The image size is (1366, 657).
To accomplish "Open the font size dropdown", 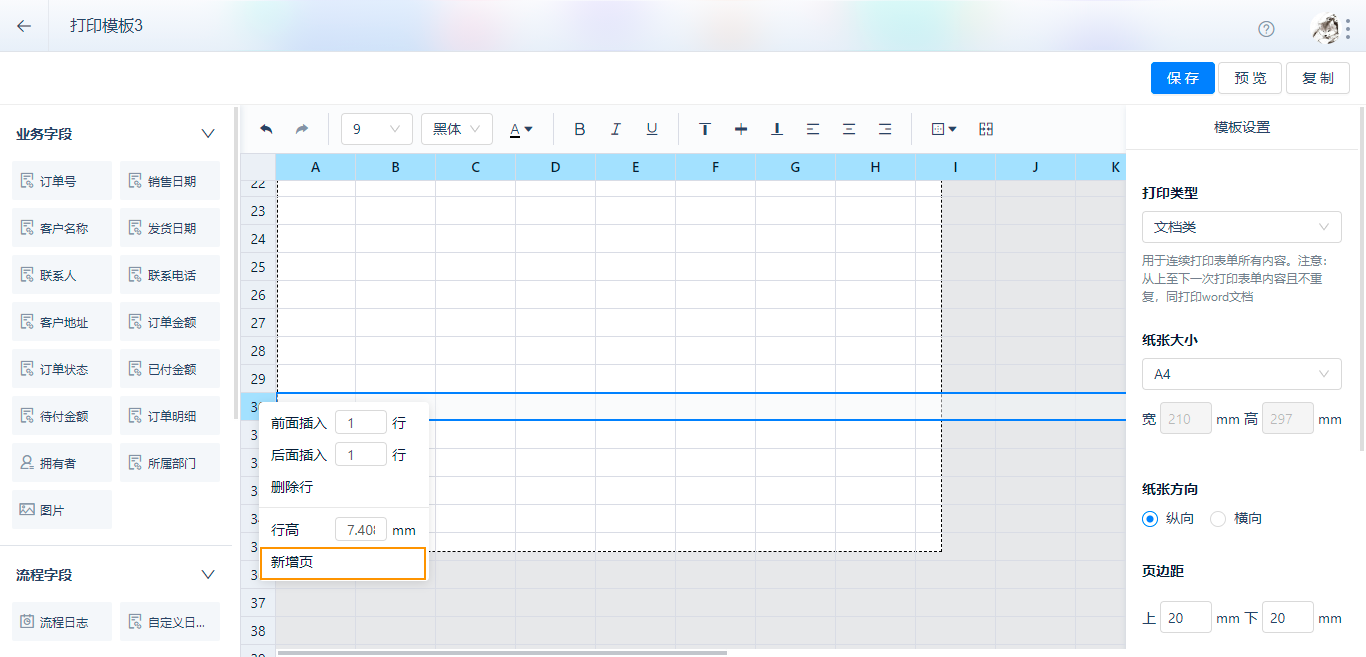I will 377,129.
